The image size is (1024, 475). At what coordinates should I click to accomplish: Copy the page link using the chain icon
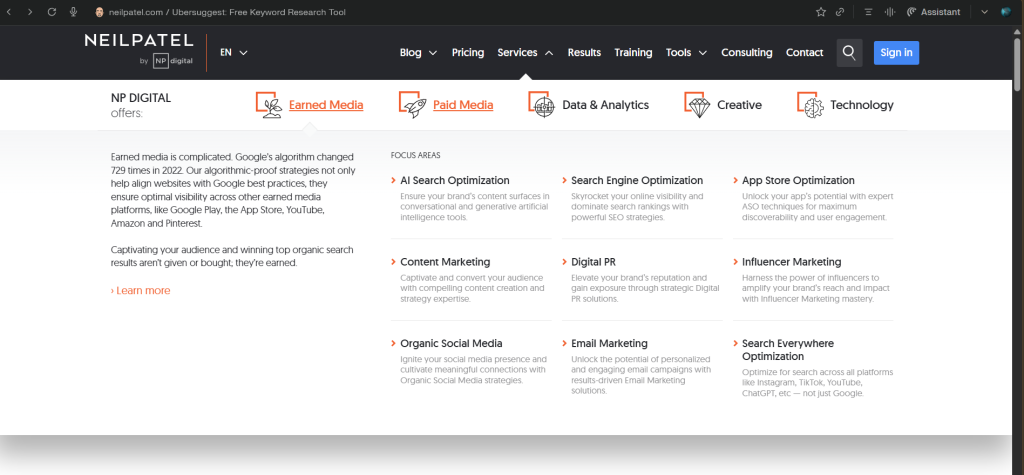[x=840, y=12]
